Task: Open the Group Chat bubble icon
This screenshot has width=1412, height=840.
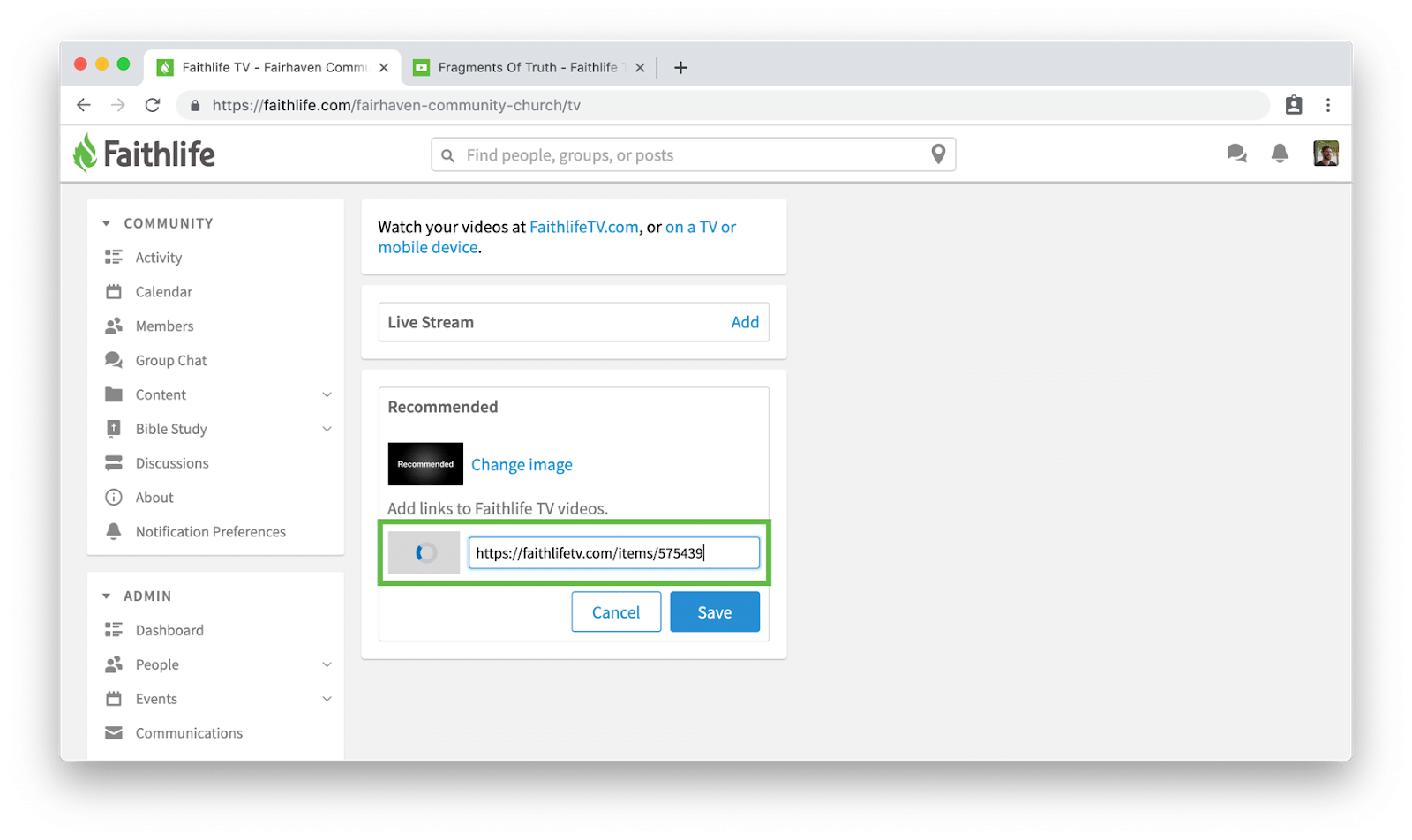Action: pyautogui.click(x=114, y=360)
